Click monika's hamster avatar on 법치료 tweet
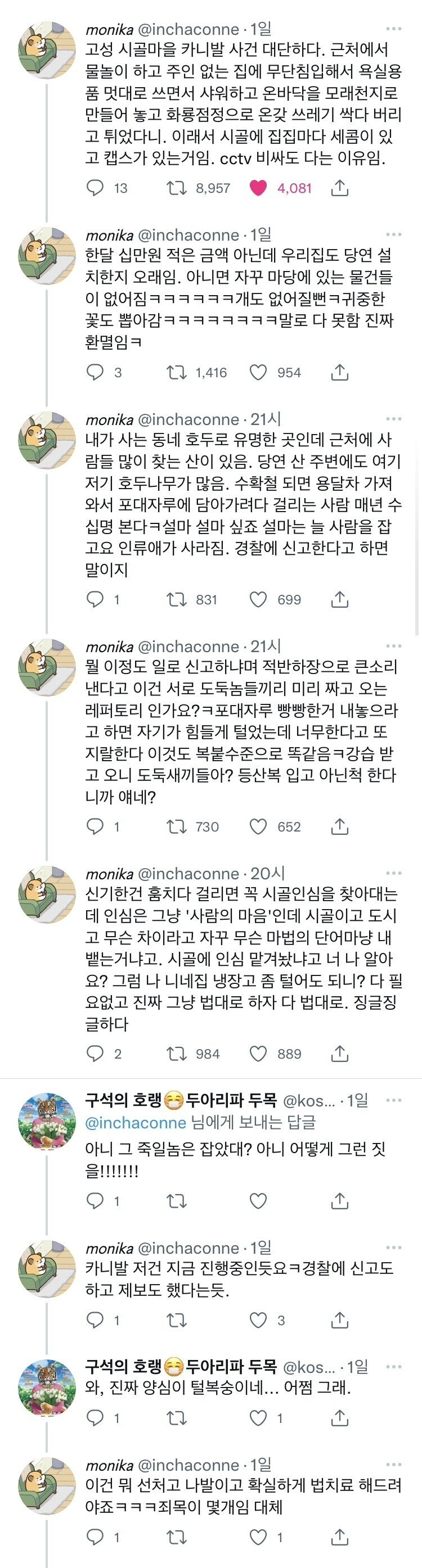 [x=47, y=1486]
